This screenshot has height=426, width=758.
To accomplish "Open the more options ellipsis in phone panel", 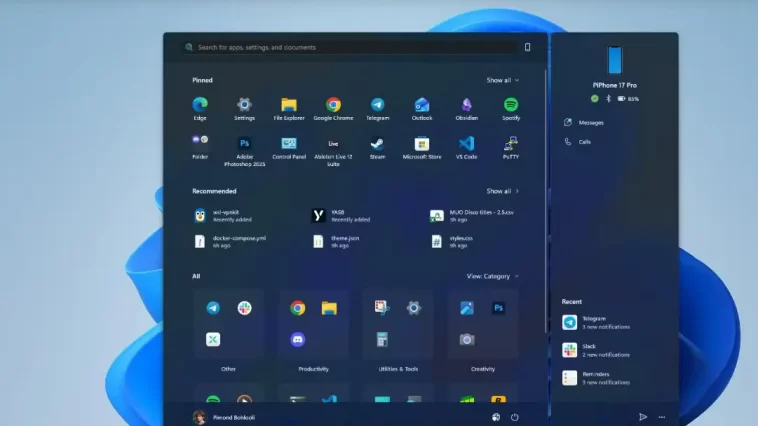I will [x=662, y=417].
